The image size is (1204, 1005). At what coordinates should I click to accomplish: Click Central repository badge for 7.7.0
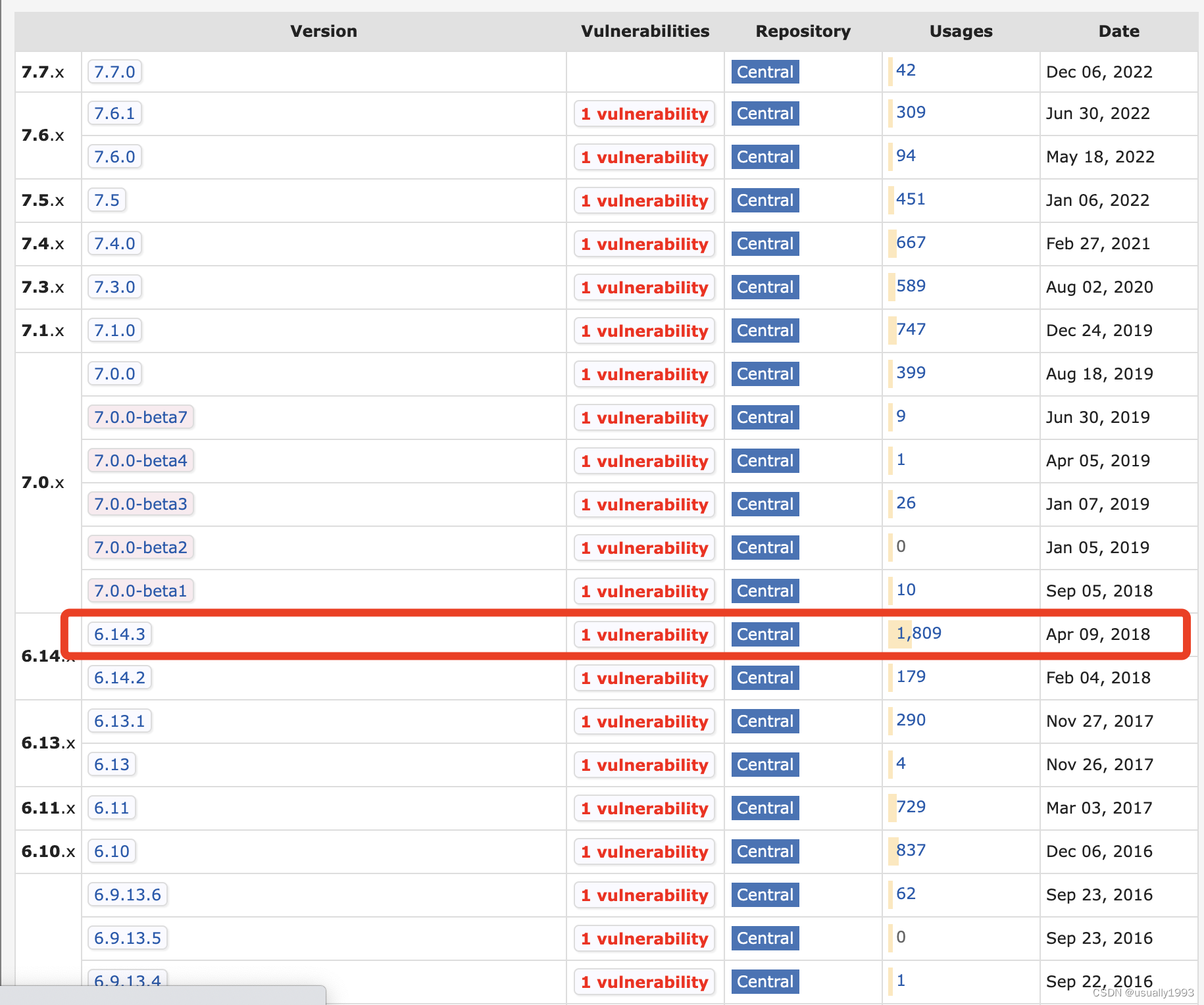point(765,72)
